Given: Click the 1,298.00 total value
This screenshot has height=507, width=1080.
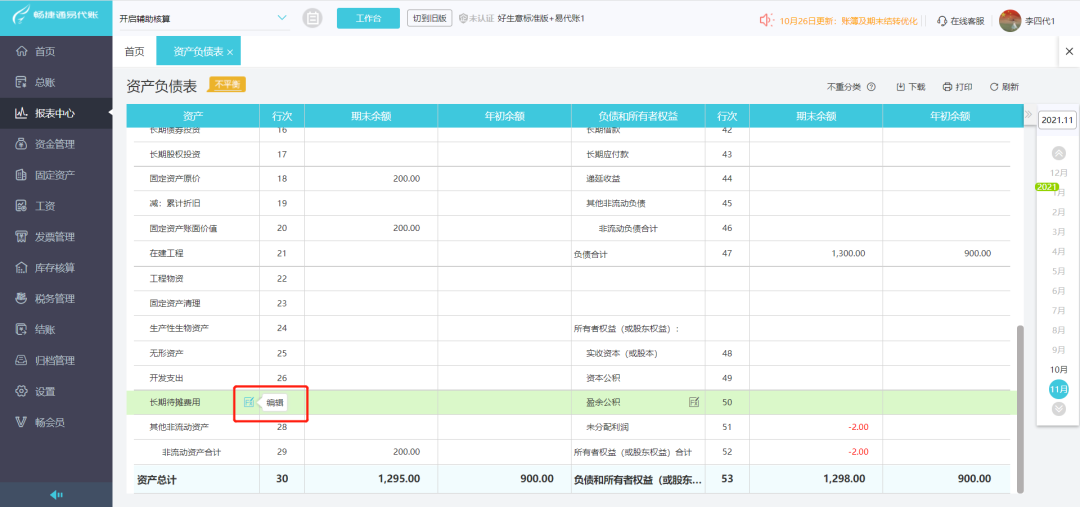Looking at the screenshot, I should click(x=844, y=479).
